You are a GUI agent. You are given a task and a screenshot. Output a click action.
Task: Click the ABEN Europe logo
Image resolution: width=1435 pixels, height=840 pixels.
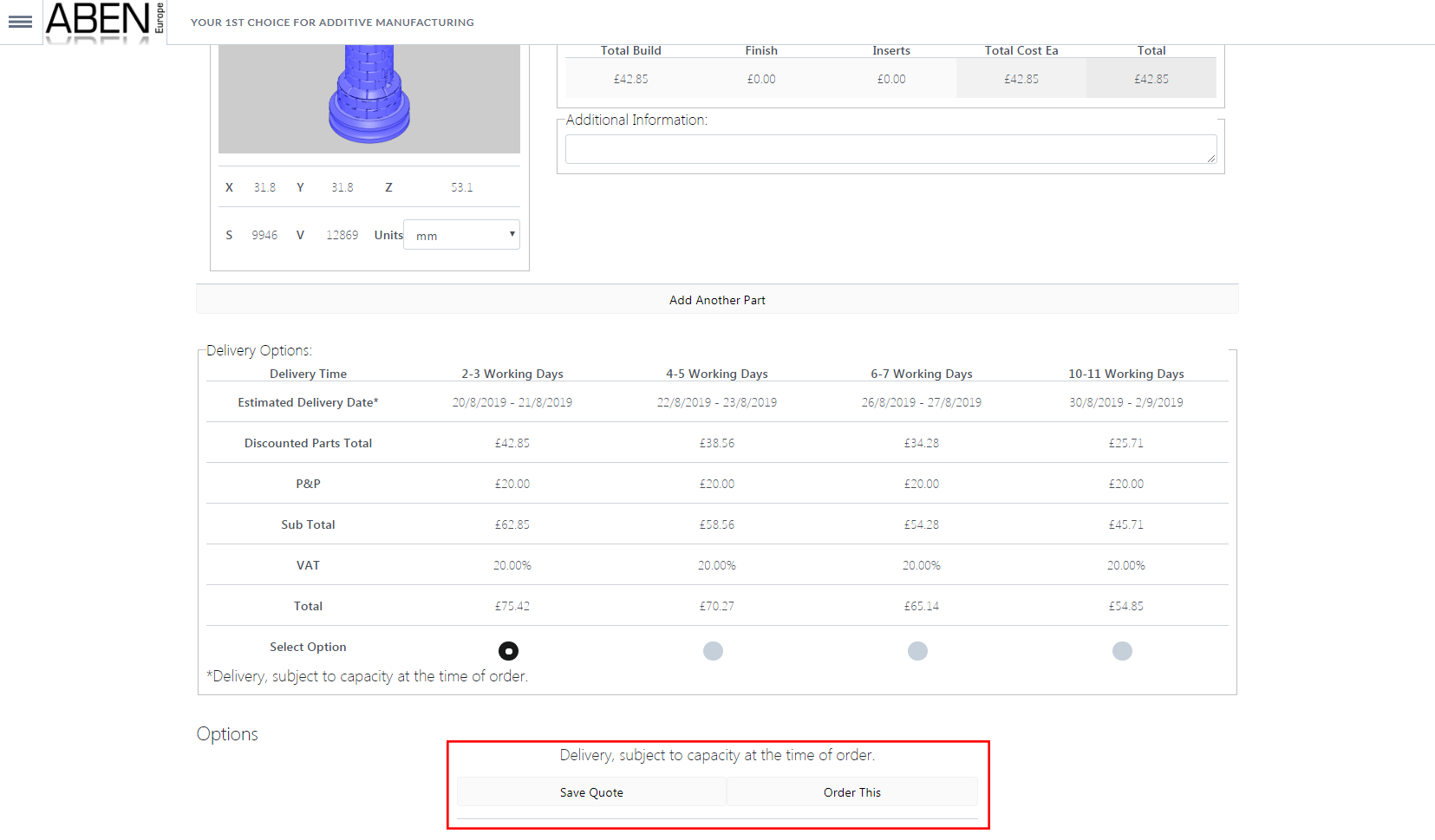(104, 22)
